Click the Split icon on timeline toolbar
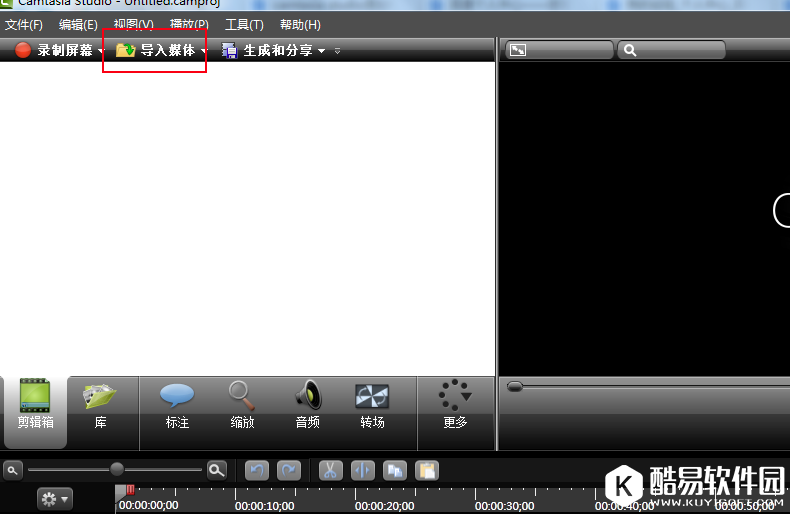 click(x=362, y=470)
